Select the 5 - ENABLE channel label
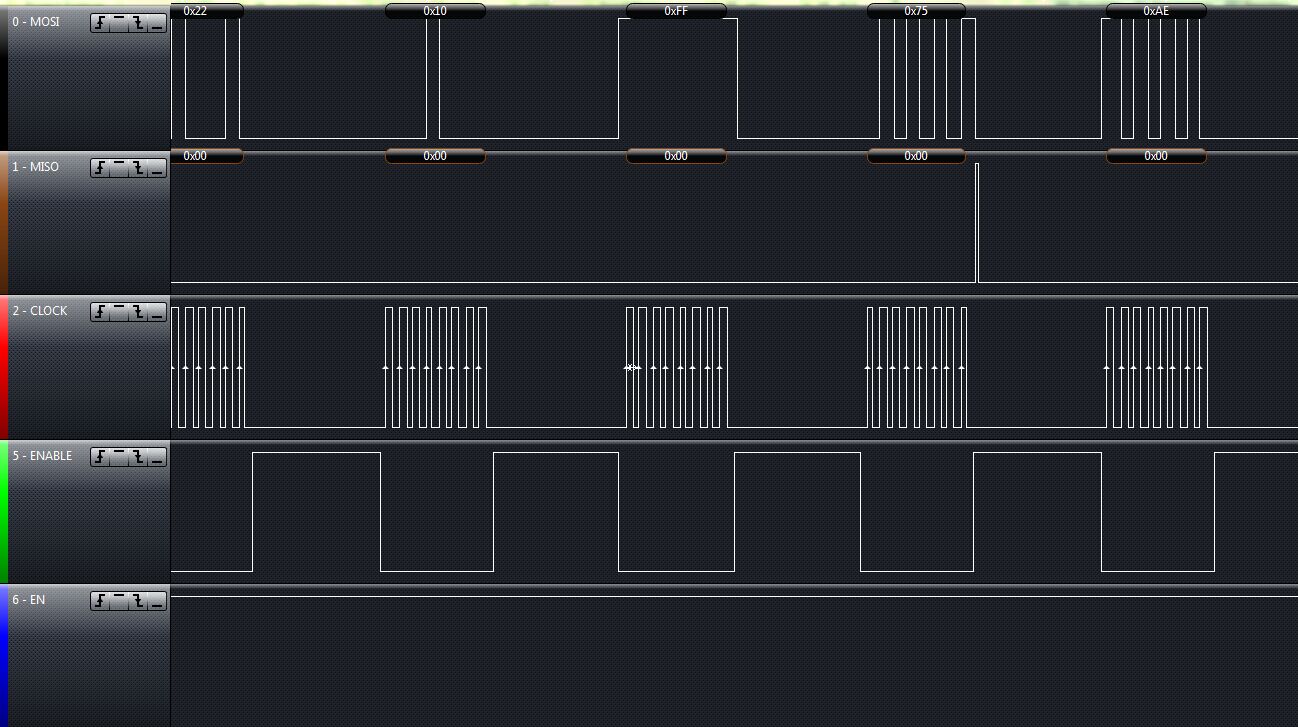 point(42,456)
